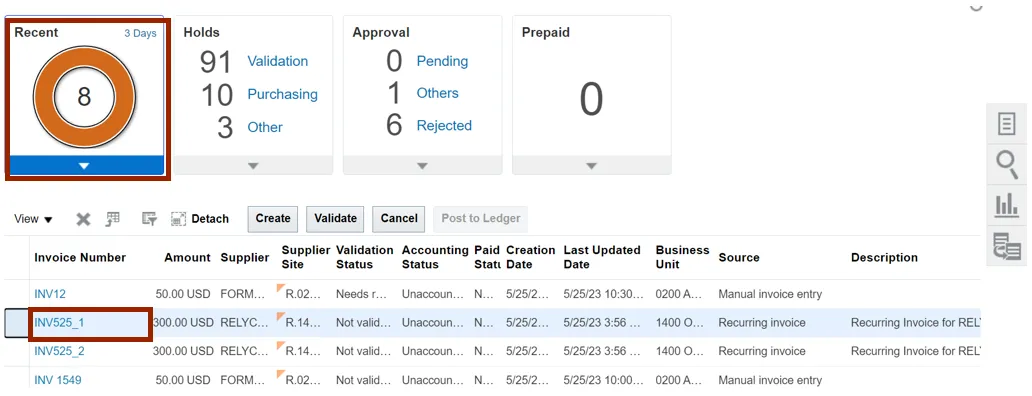Screen dimensions: 1032x396
Task: Click the query by example filter icon
Action: click(149, 219)
